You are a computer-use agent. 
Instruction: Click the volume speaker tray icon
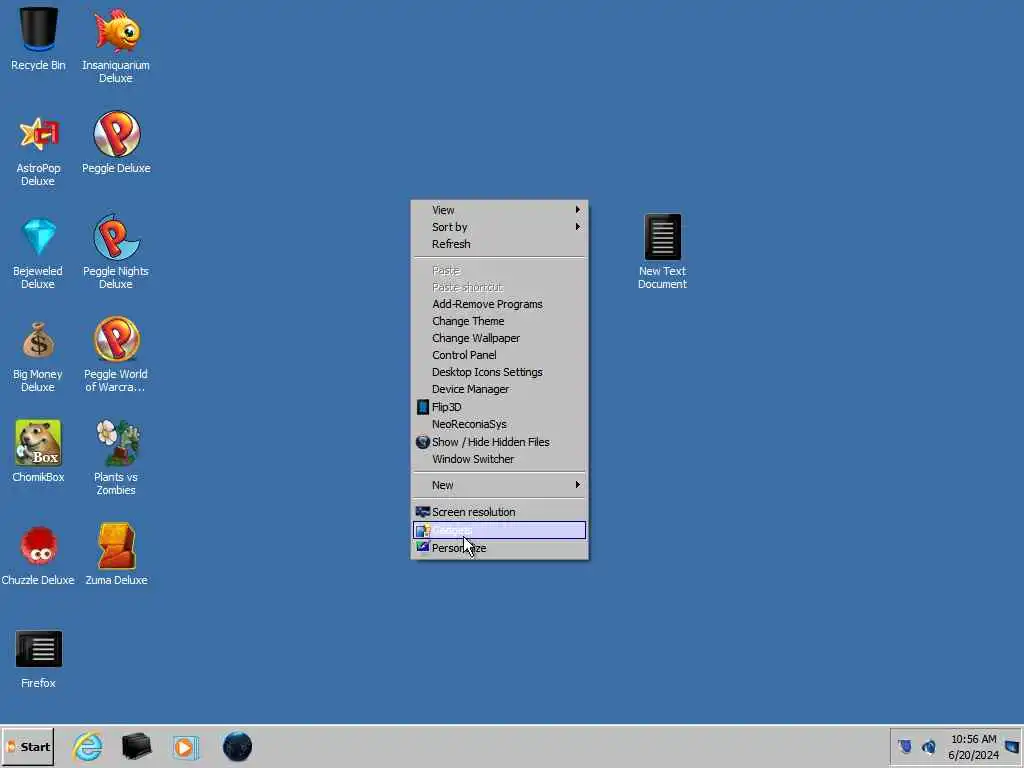(x=929, y=746)
